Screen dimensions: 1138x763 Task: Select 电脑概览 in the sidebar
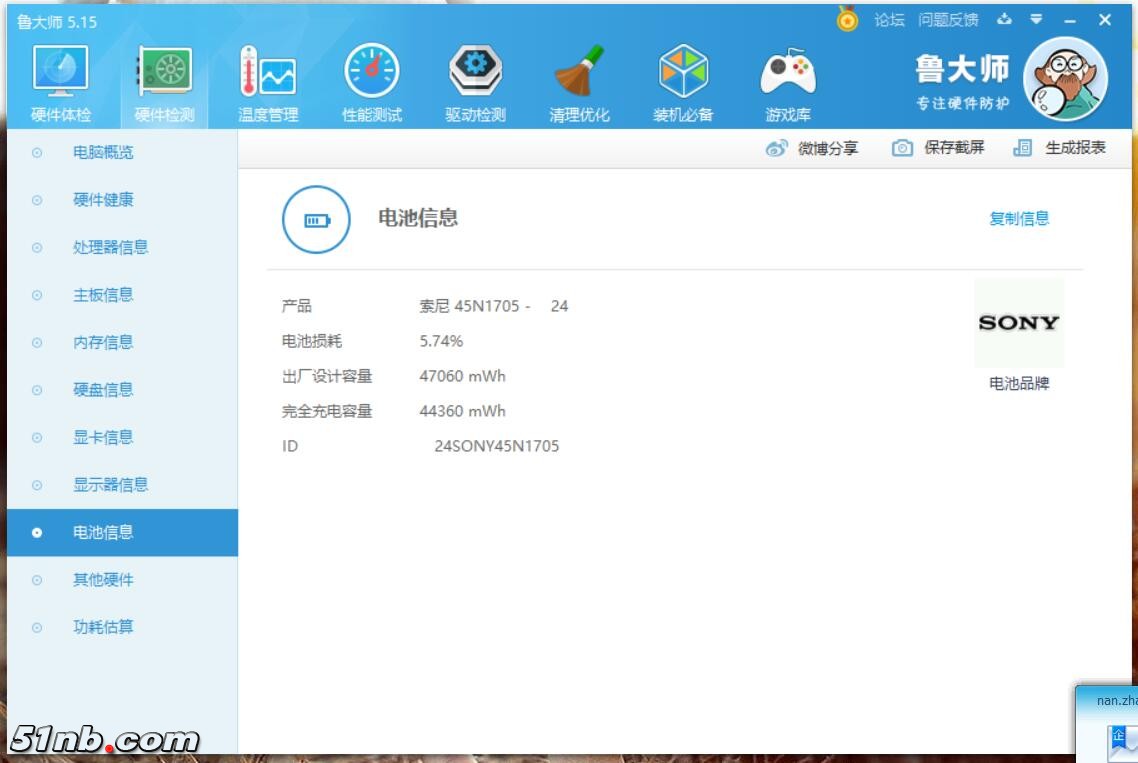tap(103, 153)
